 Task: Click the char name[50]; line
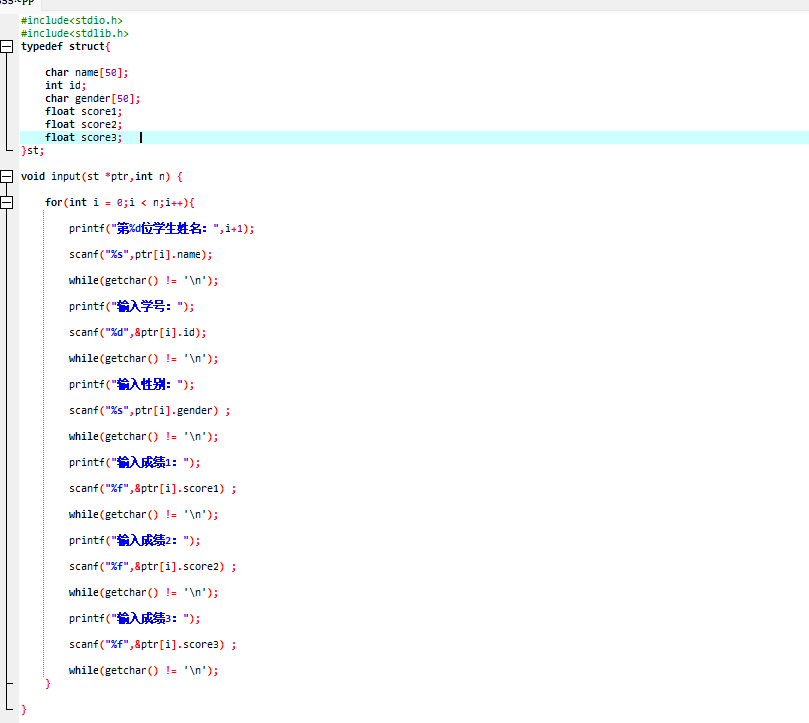87,73
